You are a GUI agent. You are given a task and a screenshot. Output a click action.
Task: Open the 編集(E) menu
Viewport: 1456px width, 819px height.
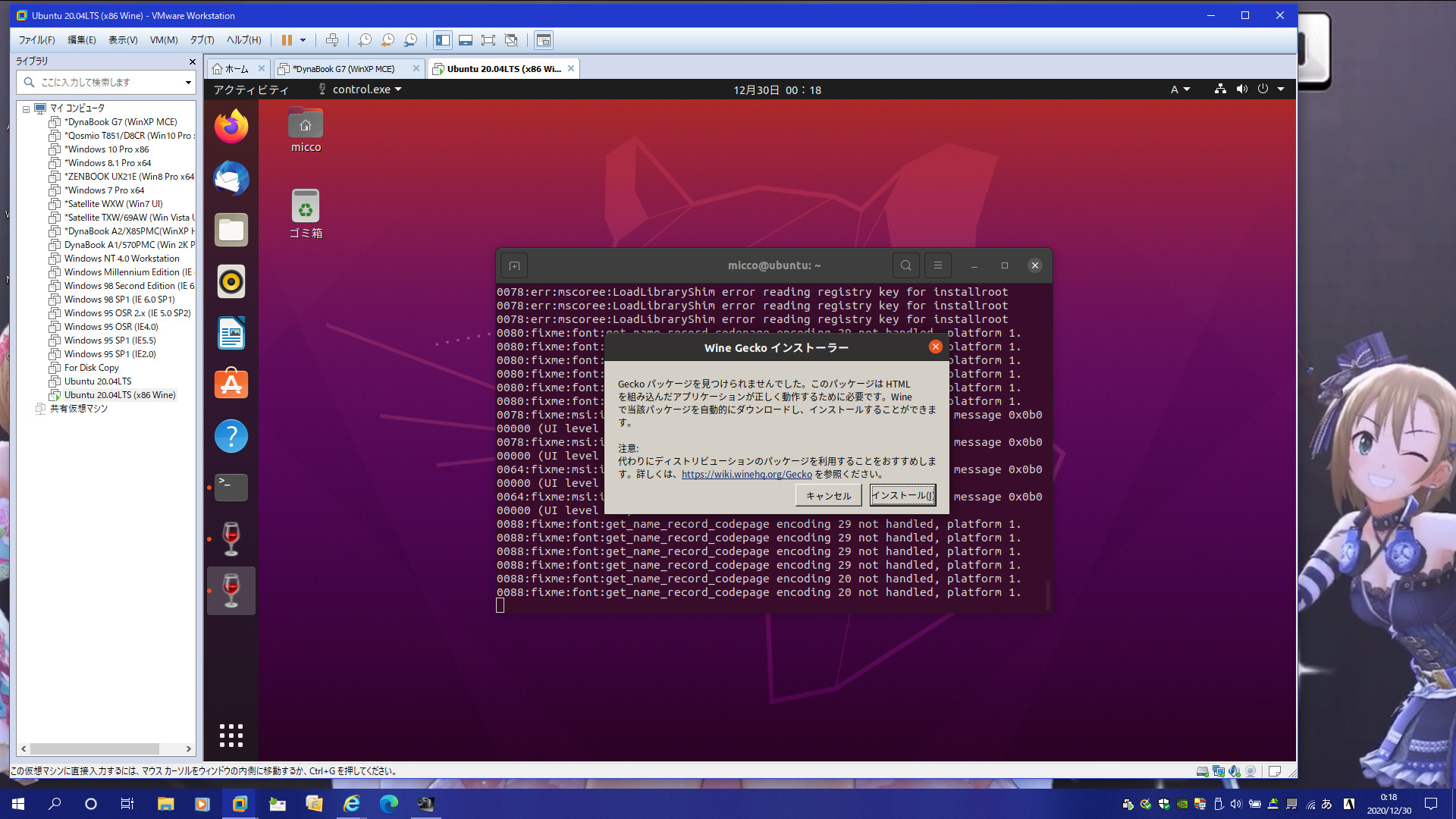tap(81, 40)
